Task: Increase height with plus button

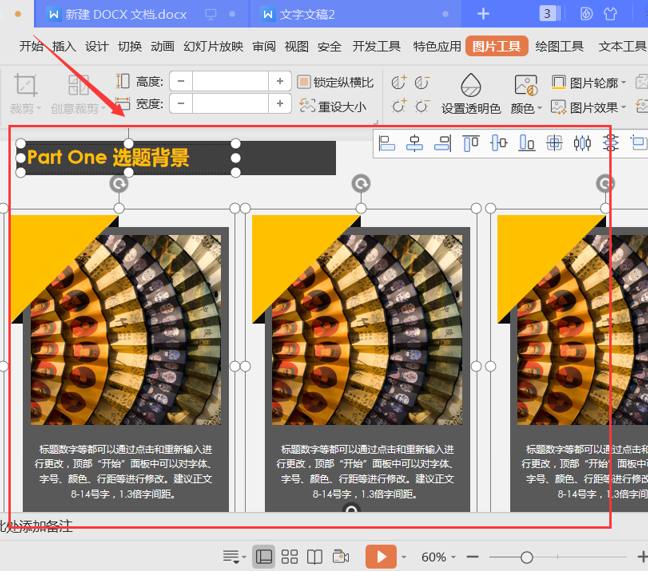Action: coord(280,81)
